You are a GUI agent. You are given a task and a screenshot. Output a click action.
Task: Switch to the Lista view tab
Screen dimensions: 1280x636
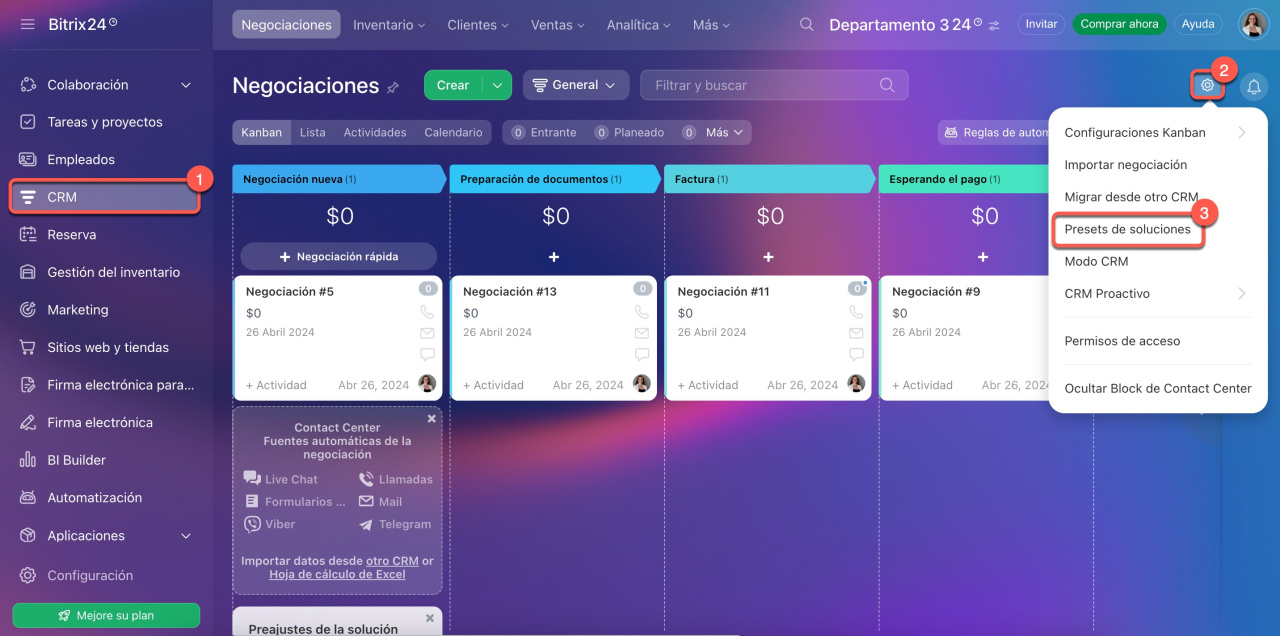(x=312, y=132)
